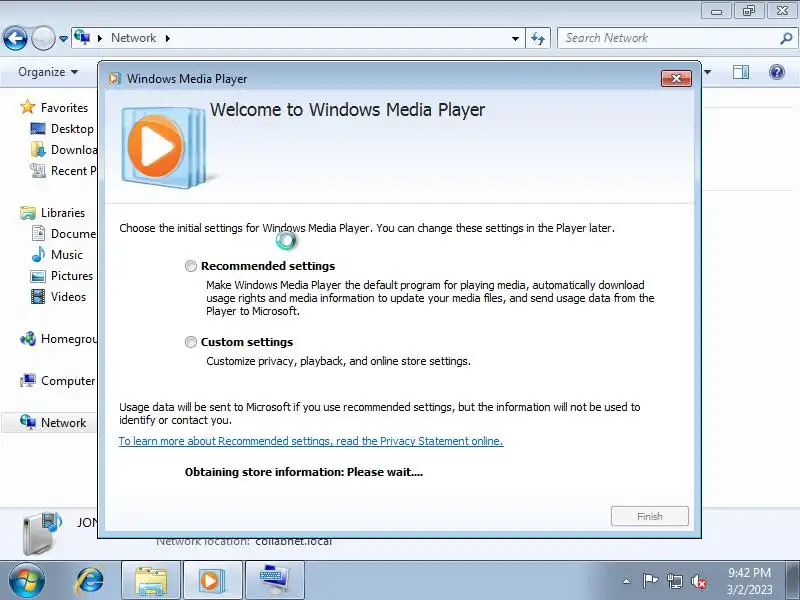Screen dimensions: 800x600
Task: Click the Favorites star icon
Action: click(x=28, y=107)
